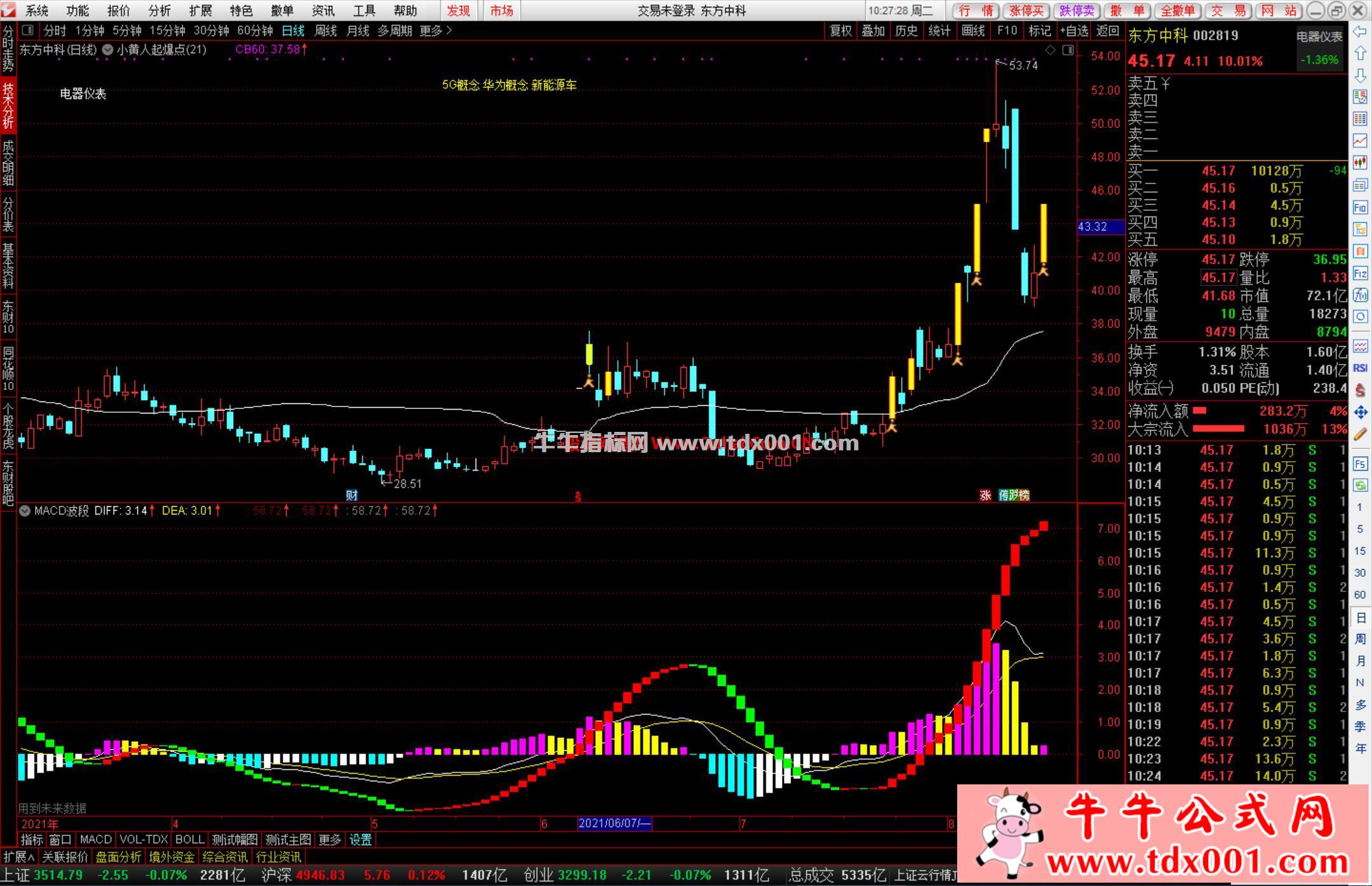This screenshot has height=886, width=1372.
Task: Switch right toolbar period to 60 minutes
Action: (x=1360, y=594)
